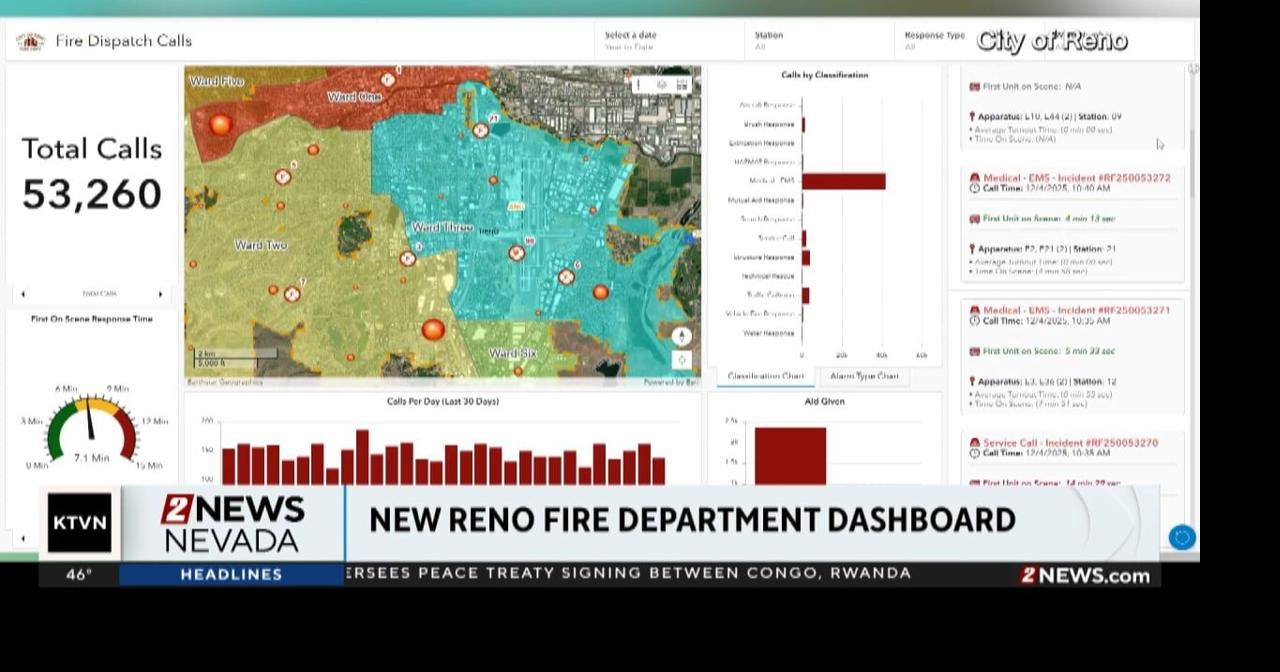This screenshot has width=1280, height=672.
Task: Open the map layers icon
Action: (x=662, y=85)
